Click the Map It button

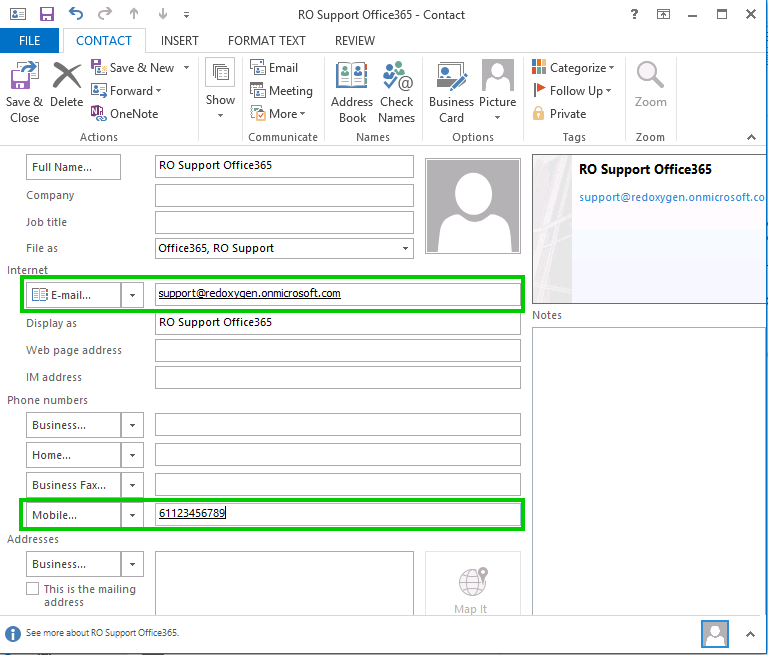click(x=473, y=583)
